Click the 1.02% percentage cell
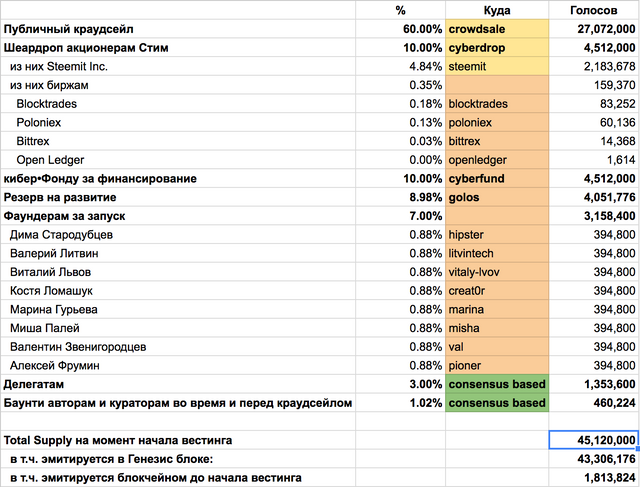 click(400, 403)
